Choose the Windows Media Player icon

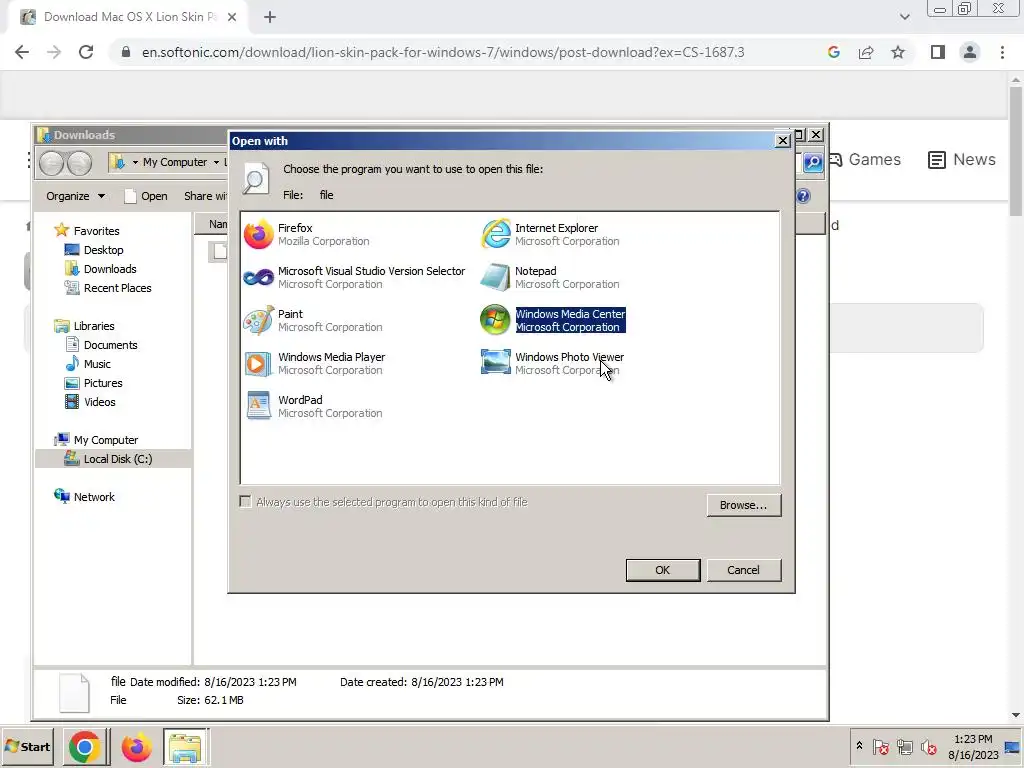(x=259, y=364)
